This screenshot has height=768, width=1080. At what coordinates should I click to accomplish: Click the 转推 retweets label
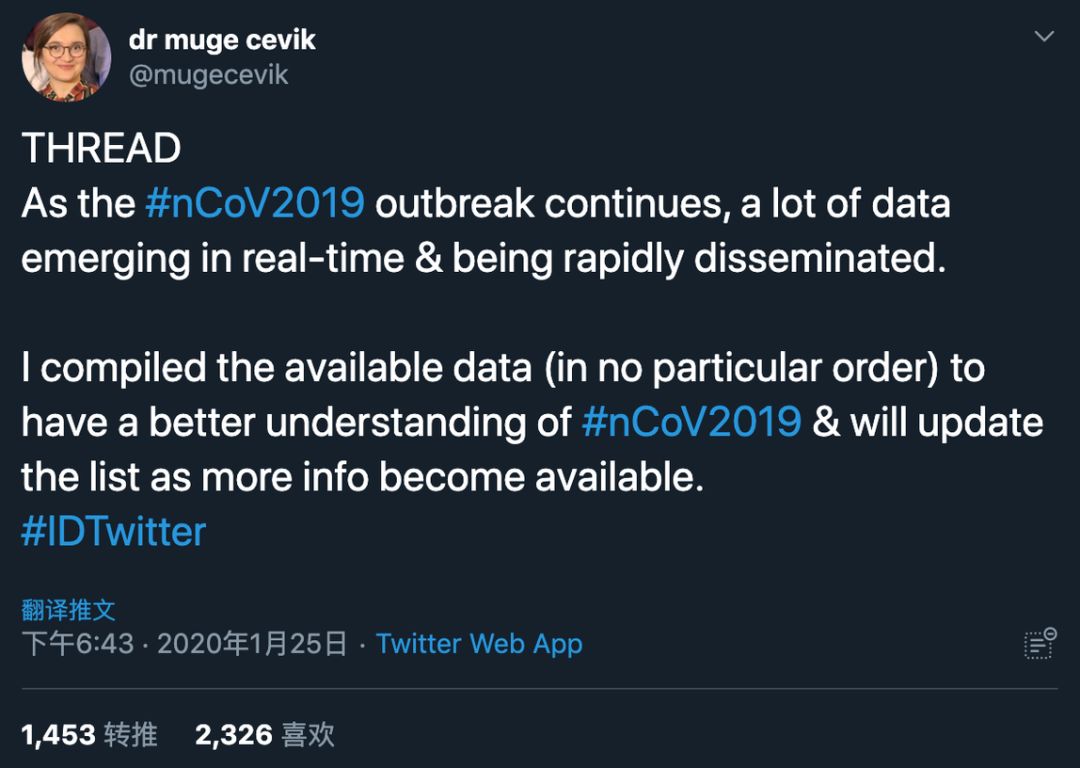(x=131, y=735)
